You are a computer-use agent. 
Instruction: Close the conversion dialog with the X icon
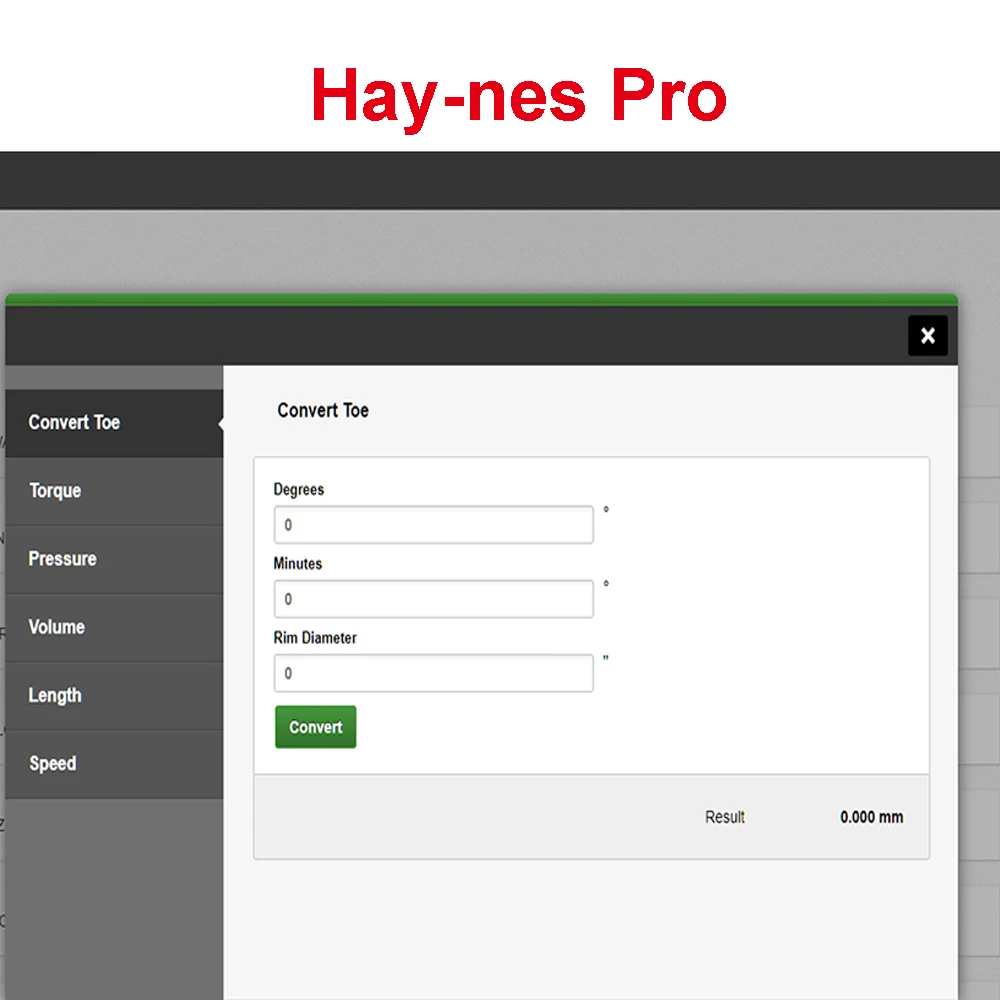click(927, 335)
